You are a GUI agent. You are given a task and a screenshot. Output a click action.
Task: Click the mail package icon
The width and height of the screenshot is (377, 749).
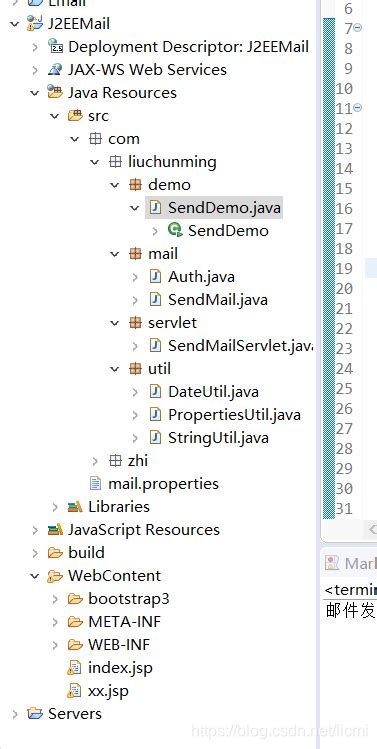135,254
